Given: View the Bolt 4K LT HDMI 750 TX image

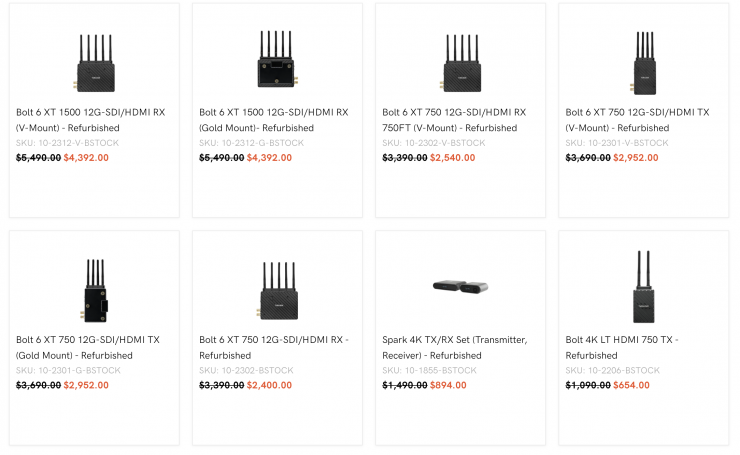Looking at the screenshot, I should pos(643,285).
